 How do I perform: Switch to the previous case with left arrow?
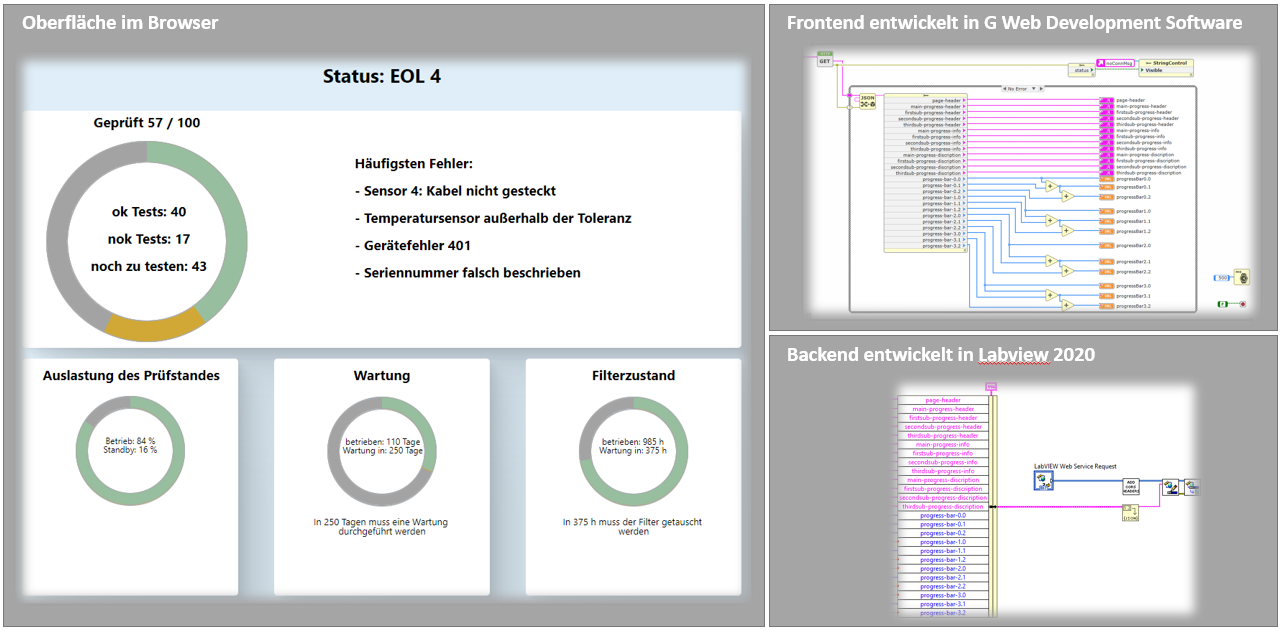(1002, 89)
